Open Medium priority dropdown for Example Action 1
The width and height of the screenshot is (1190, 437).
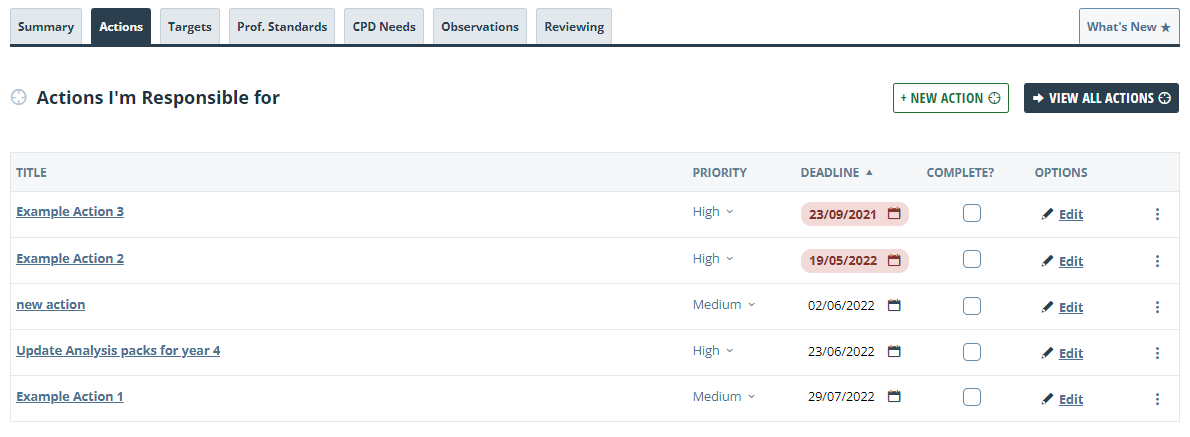(724, 396)
